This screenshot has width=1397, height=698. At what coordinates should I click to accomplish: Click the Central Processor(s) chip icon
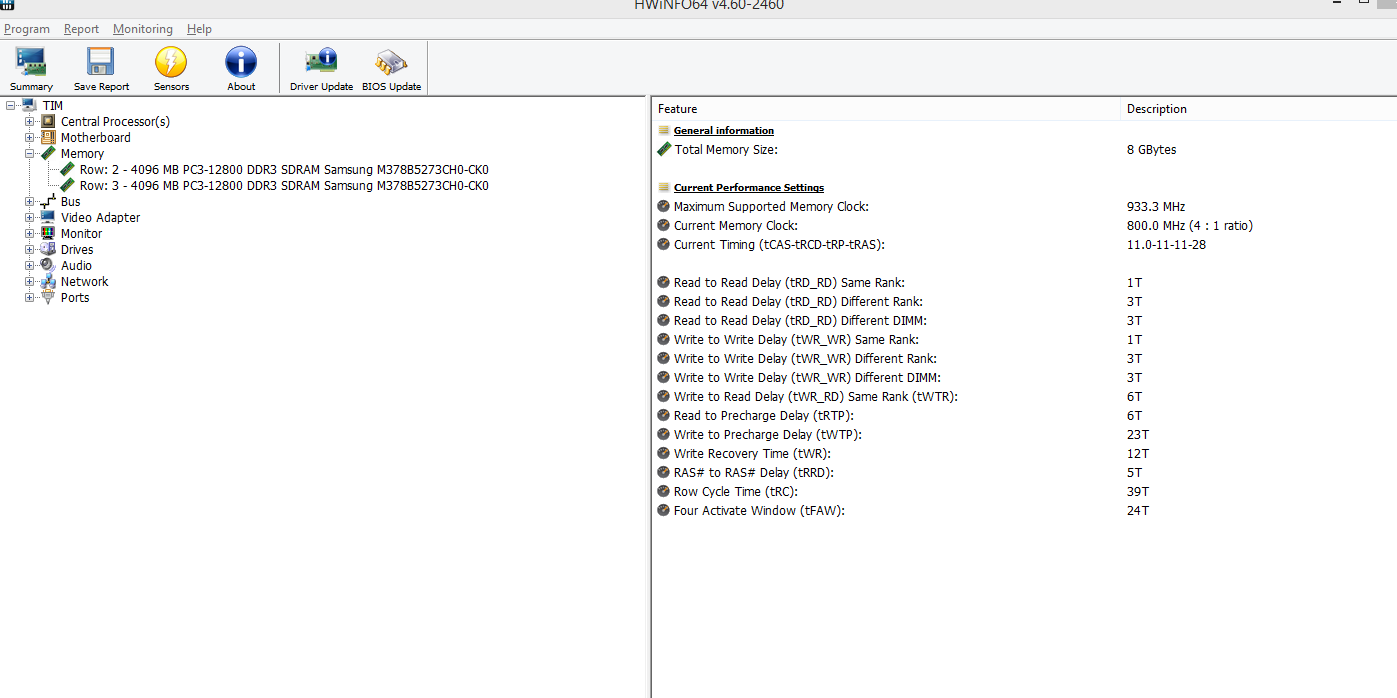[48, 121]
